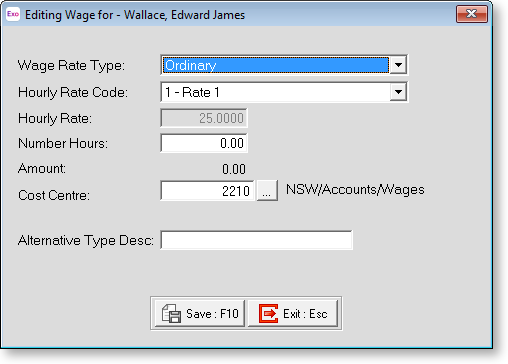Click the Amount value 0.00

pos(234,169)
